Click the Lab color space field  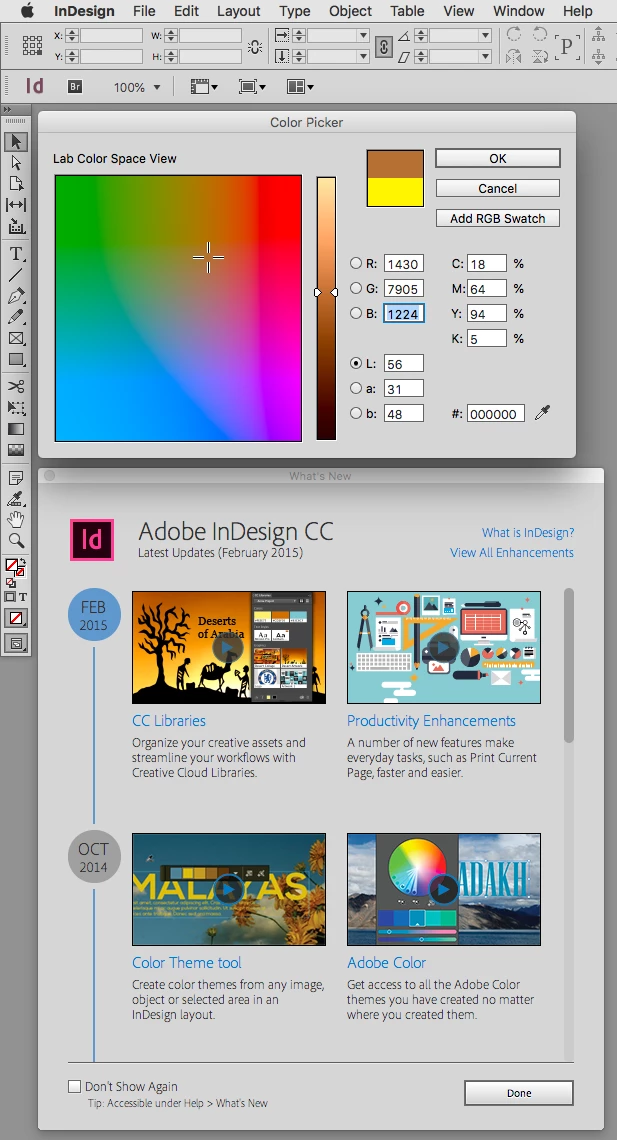pyautogui.click(x=178, y=308)
